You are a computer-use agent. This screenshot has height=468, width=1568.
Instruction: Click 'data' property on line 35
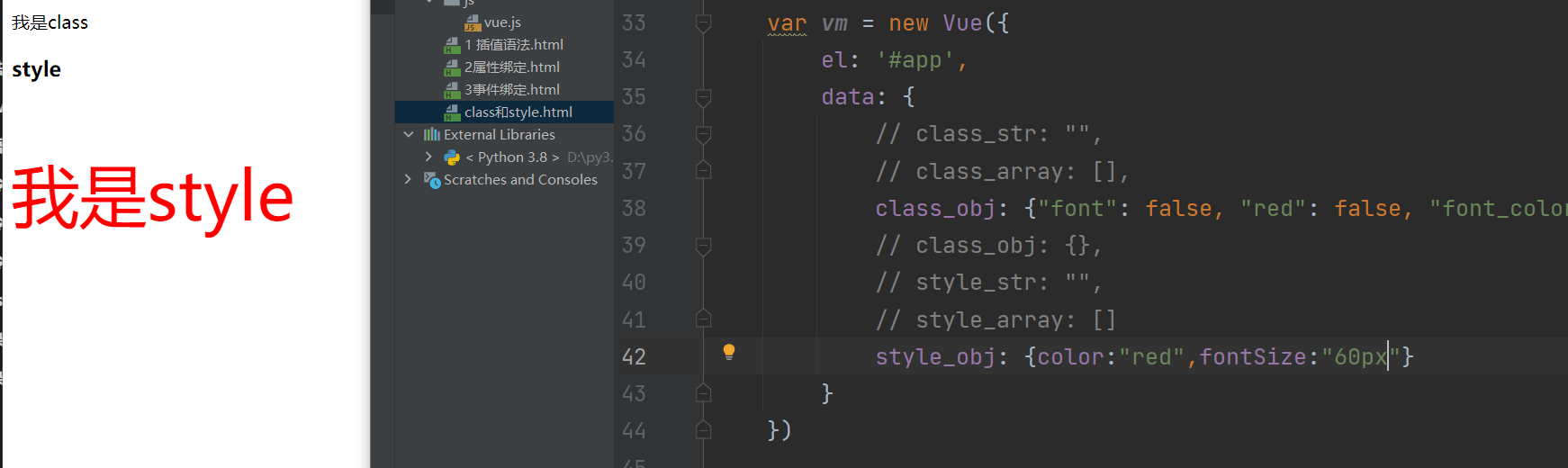click(848, 97)
